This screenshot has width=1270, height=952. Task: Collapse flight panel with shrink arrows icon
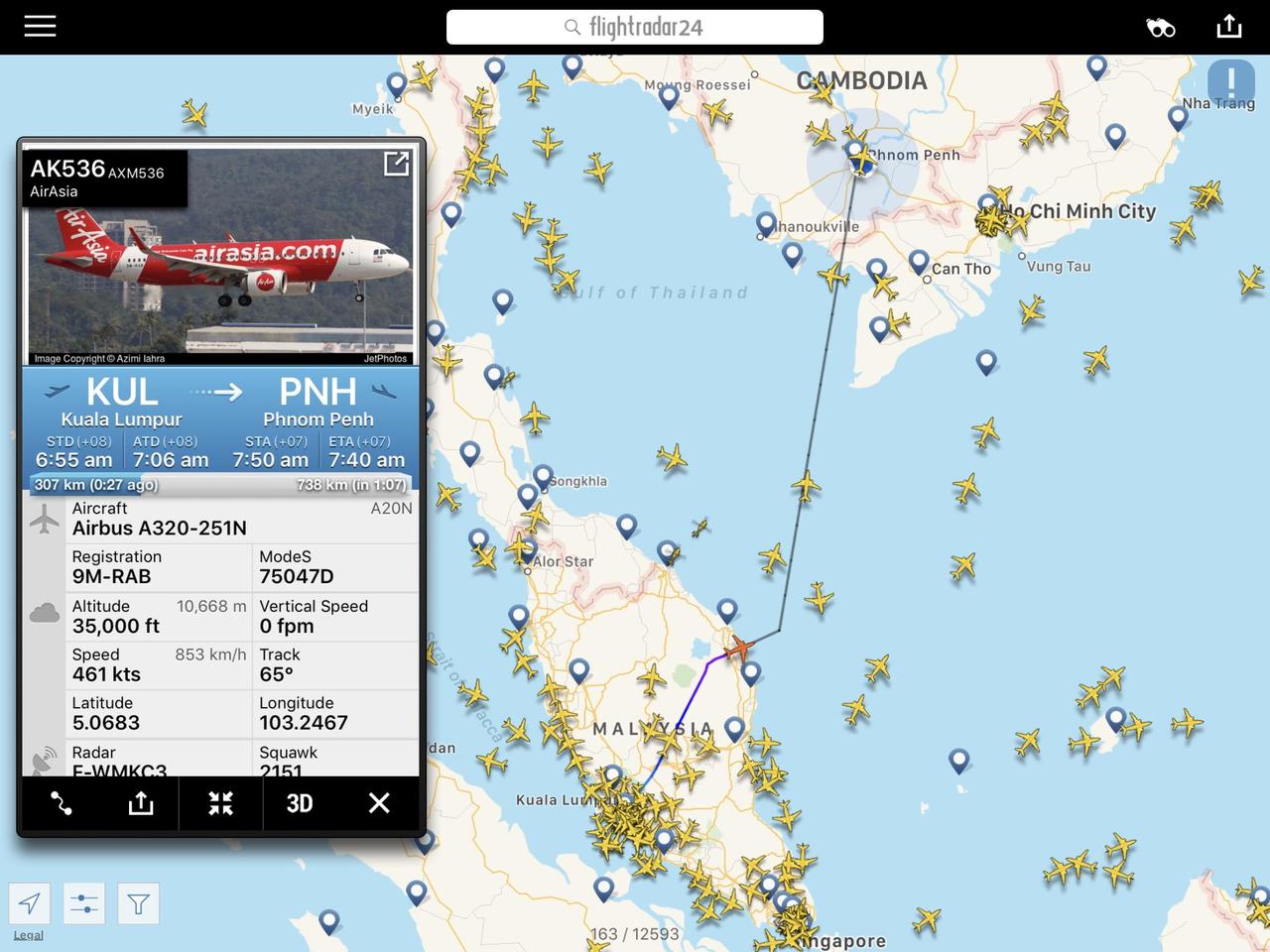click(x=220, y=803)
